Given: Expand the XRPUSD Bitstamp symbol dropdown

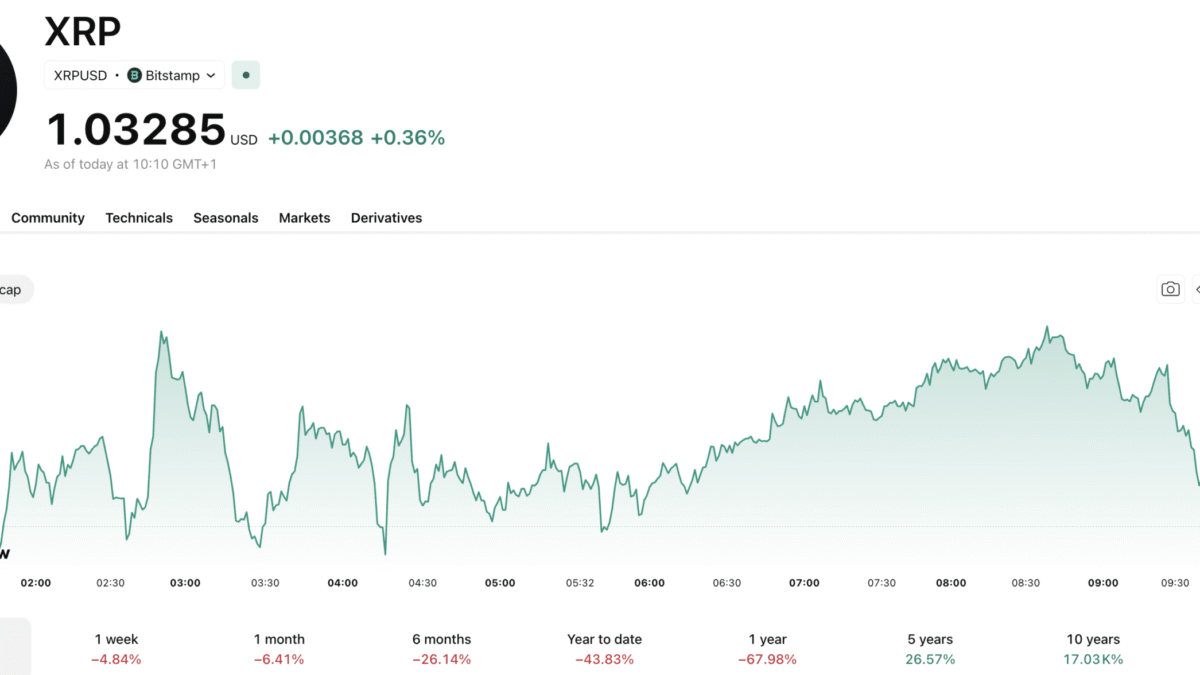Looking at the screenshot, I should tap(134, 75).
